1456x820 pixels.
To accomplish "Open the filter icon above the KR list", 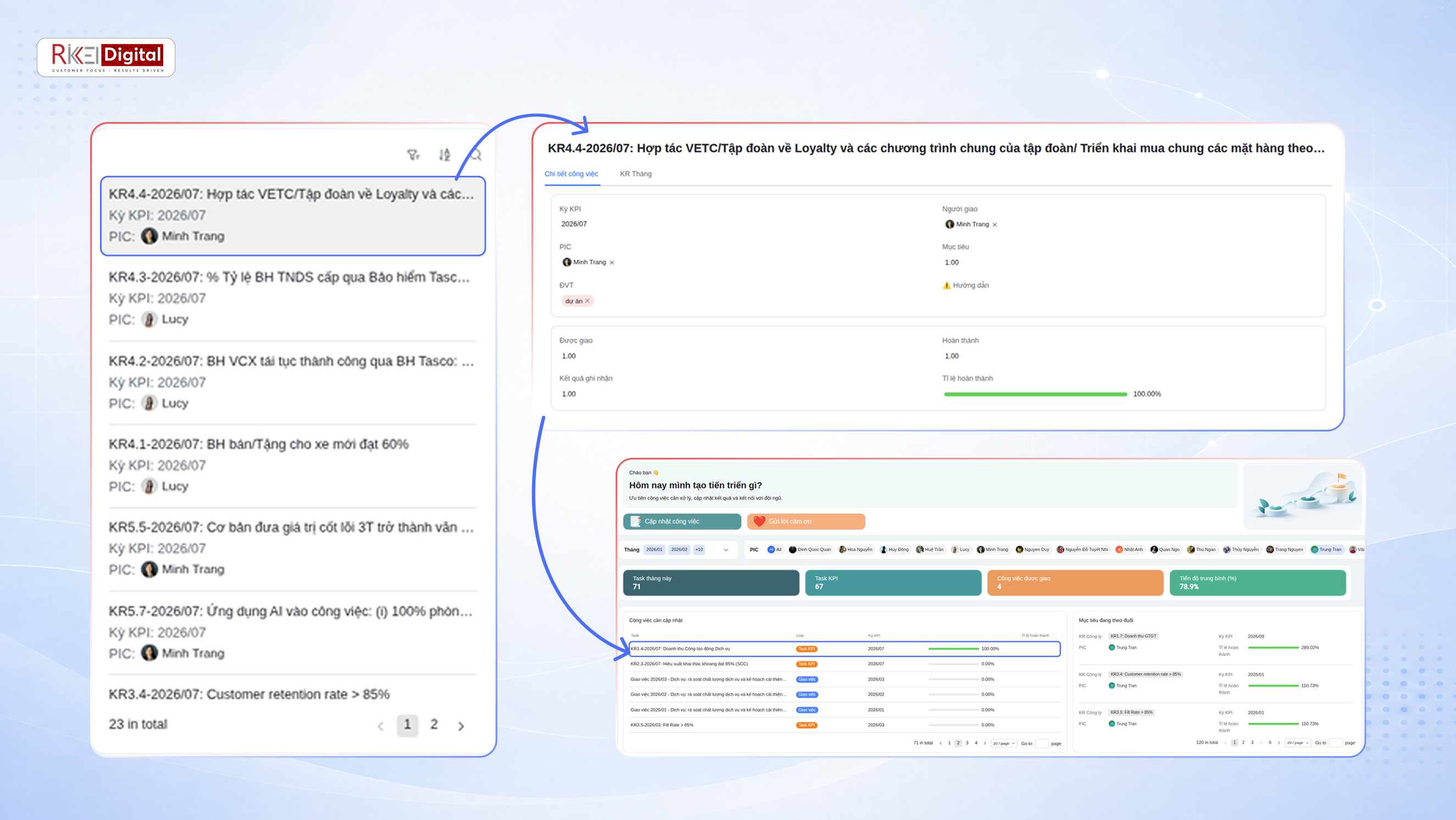I will pyautogui.click(x=413, y=154).
